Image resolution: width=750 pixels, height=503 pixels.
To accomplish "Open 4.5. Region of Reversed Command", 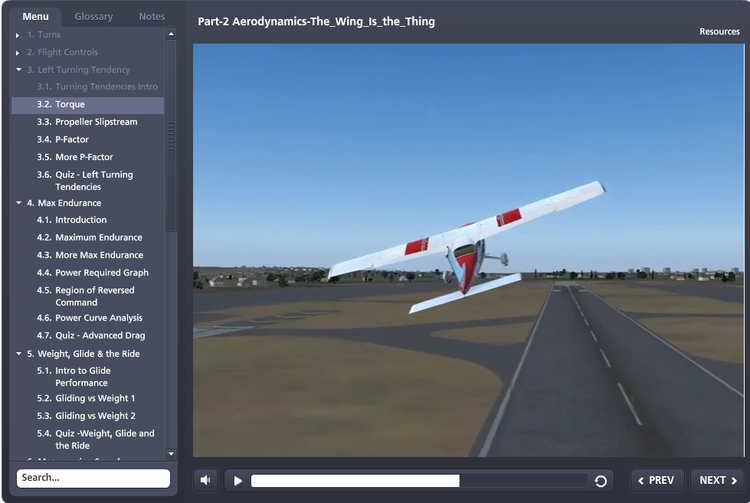I will 86,296.
